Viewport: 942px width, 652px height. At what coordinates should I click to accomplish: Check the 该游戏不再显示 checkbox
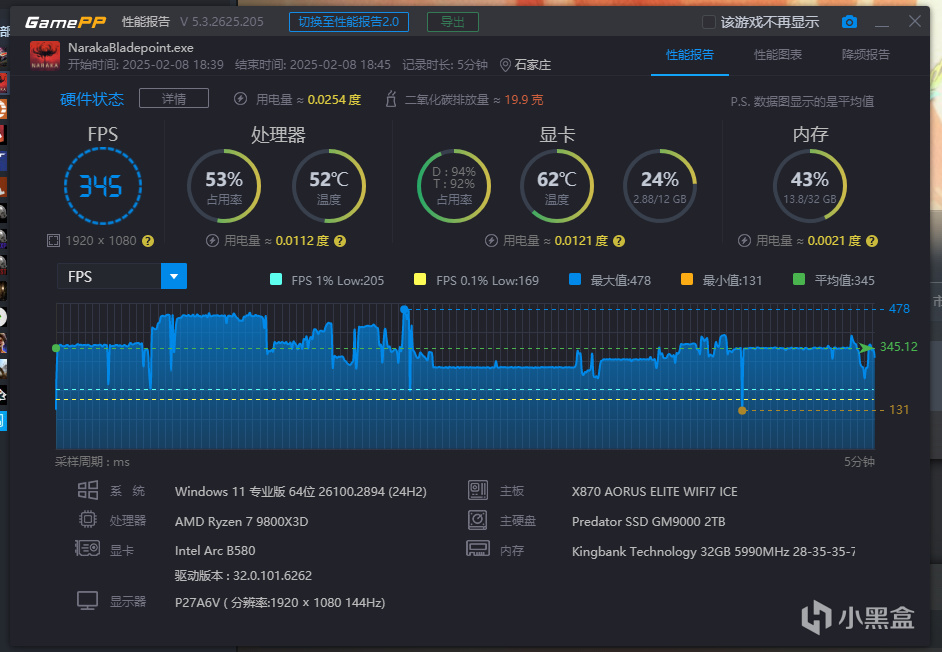tap(709, 22)
